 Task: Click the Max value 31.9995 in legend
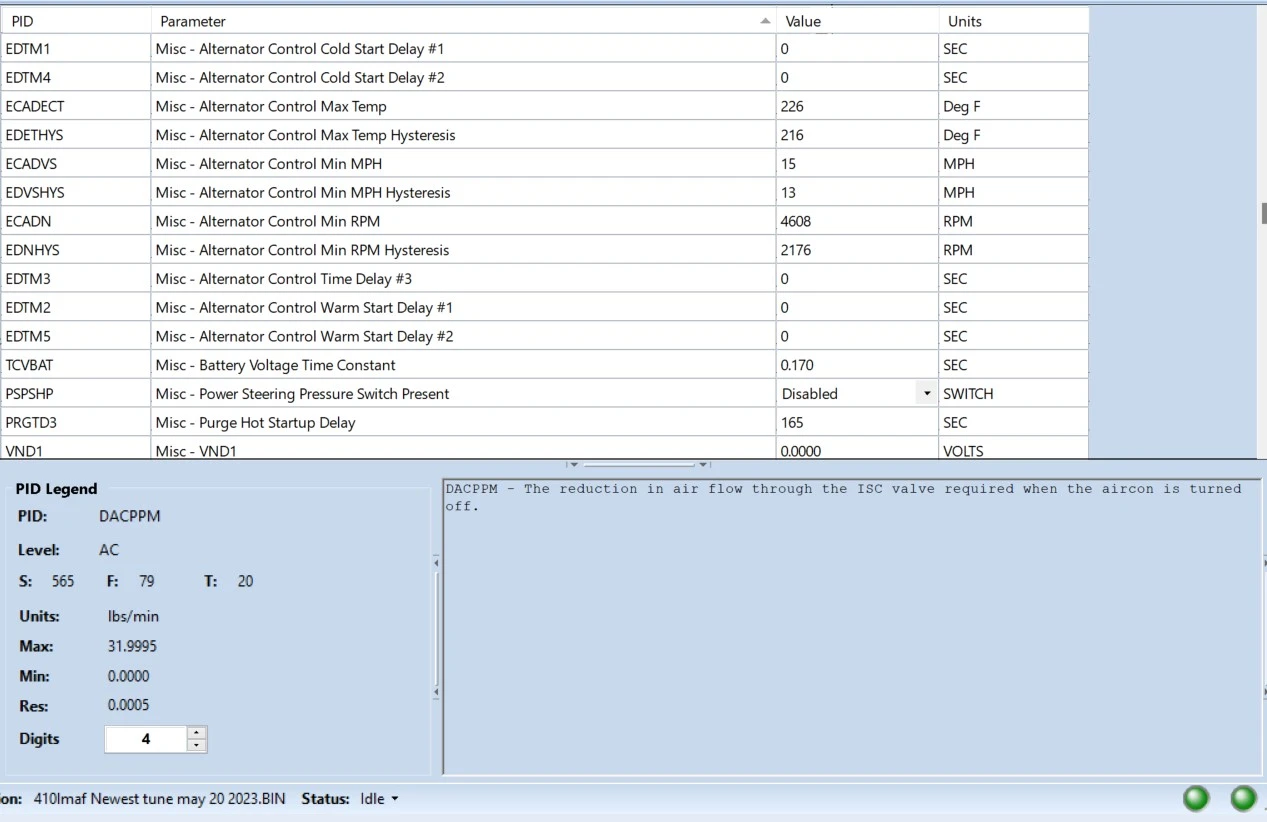point(132,646)
